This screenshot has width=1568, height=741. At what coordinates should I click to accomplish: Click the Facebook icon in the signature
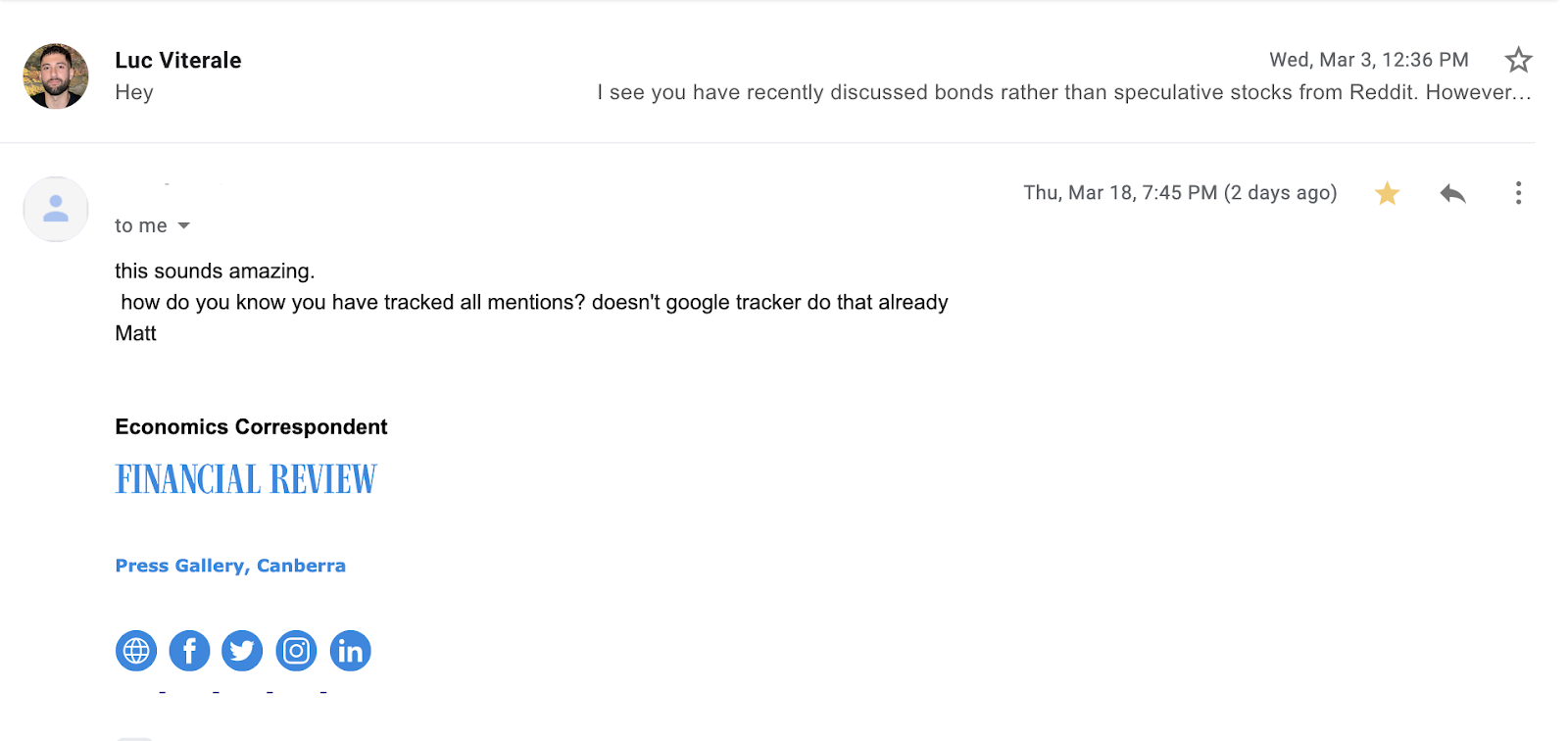[189, 651]
